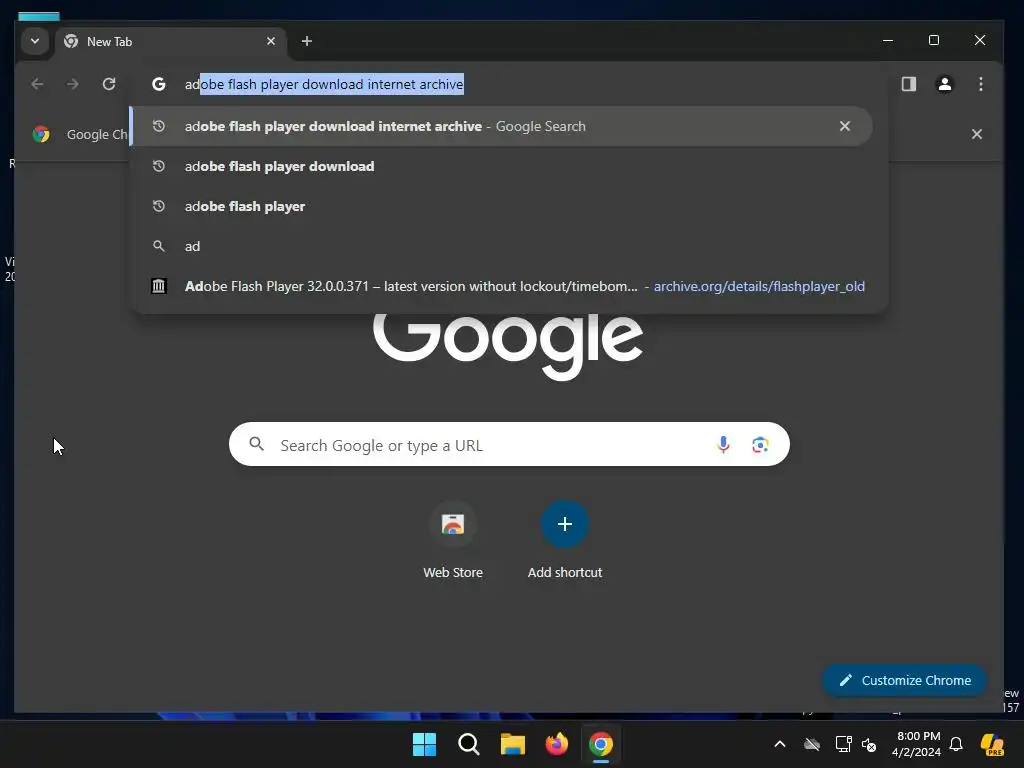1024x768 pixels.
Task: Open Windows taskbar Search
Action: pyautogui.click(x=468, y=744)
